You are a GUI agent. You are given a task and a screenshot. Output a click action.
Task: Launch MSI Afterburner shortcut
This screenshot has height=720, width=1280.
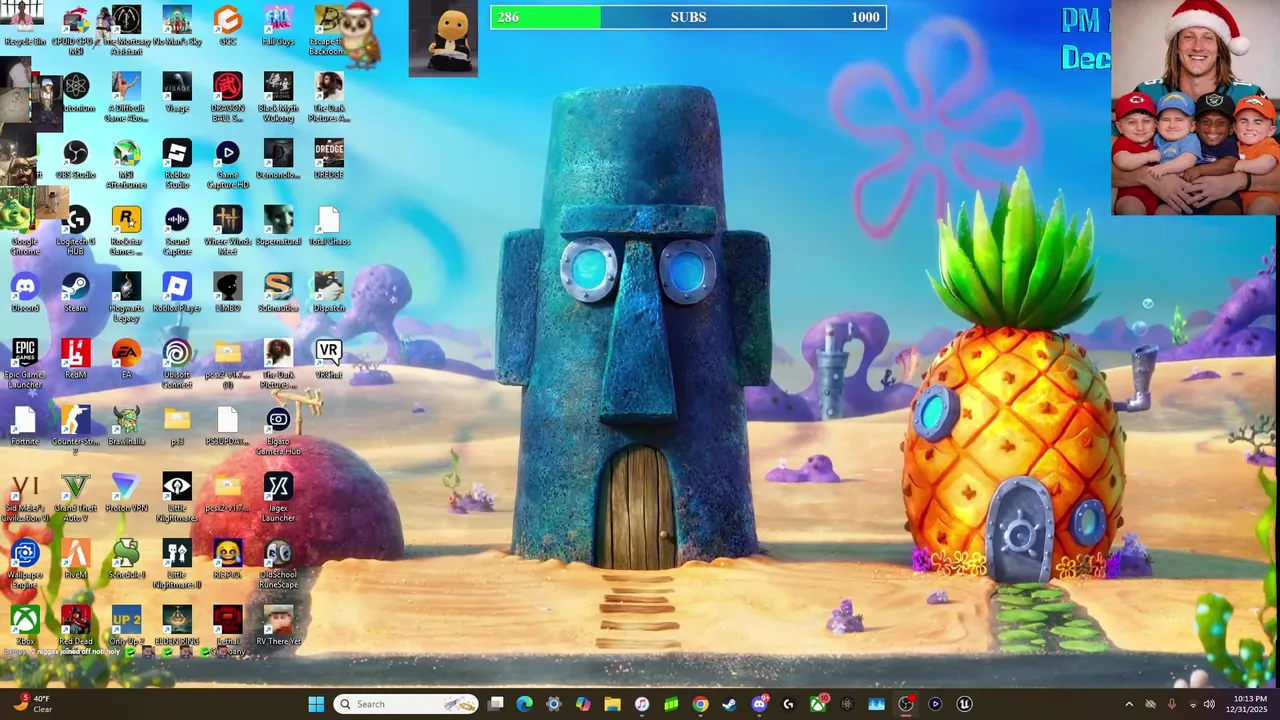[126, 164]
